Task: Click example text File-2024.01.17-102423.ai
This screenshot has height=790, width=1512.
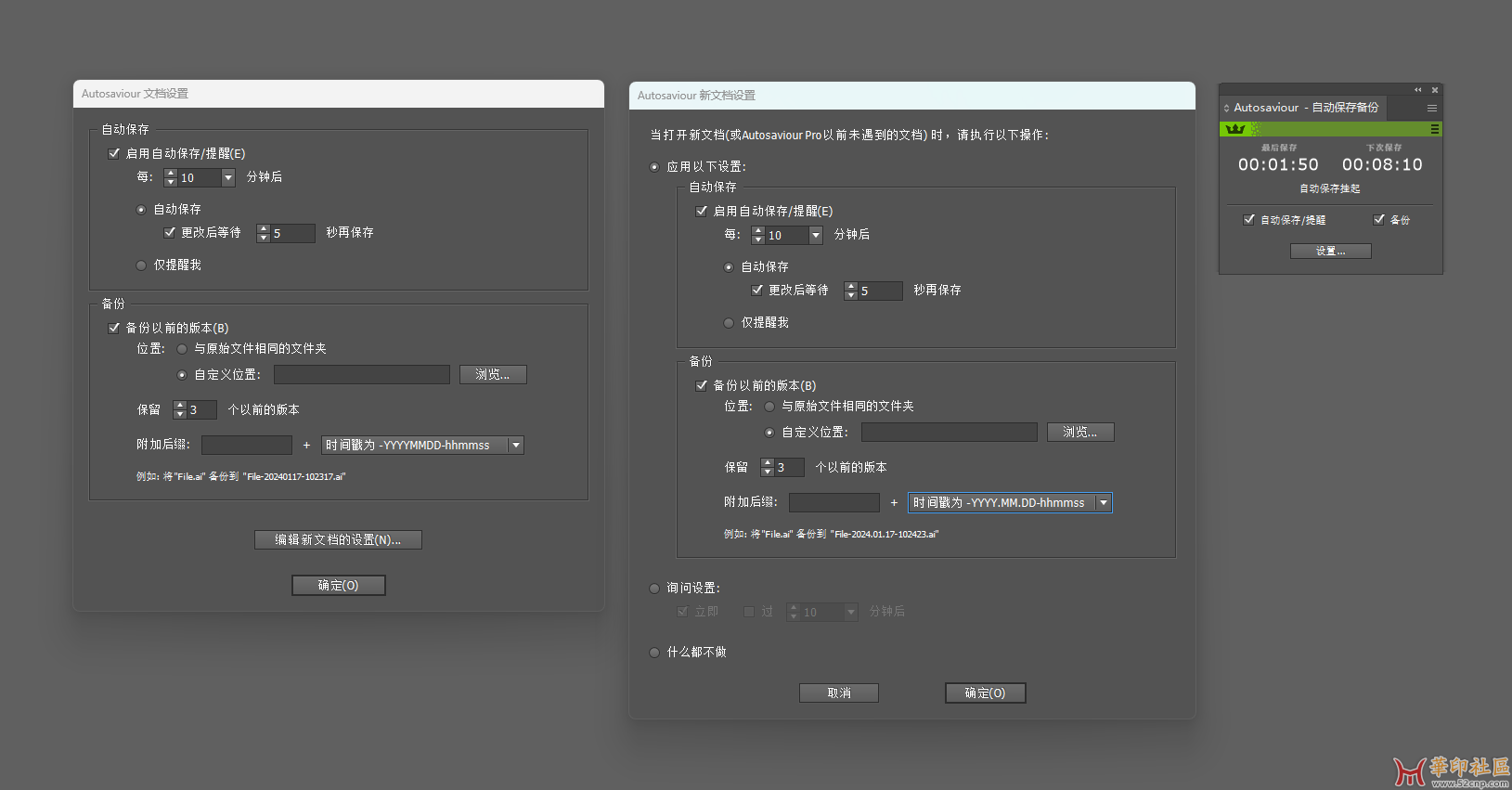Action: [x=885, y=534]
